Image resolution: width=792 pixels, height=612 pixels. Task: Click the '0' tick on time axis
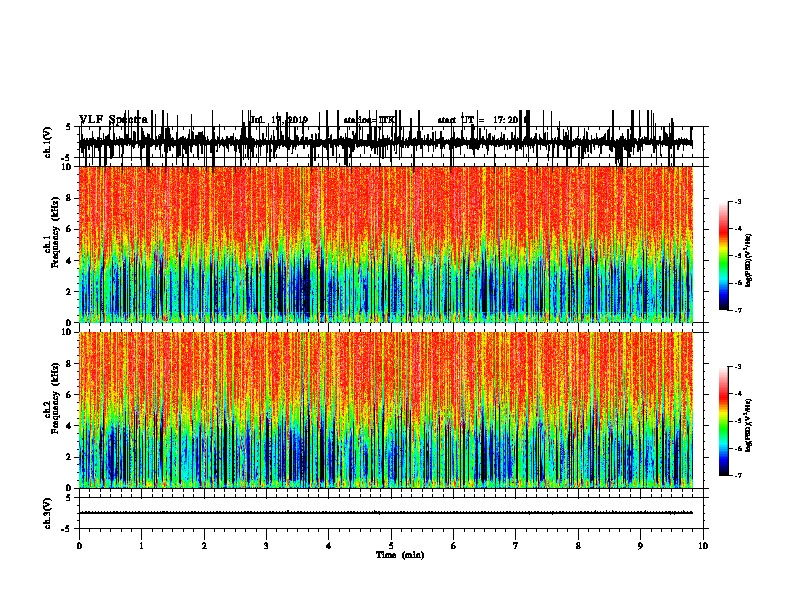79,546
